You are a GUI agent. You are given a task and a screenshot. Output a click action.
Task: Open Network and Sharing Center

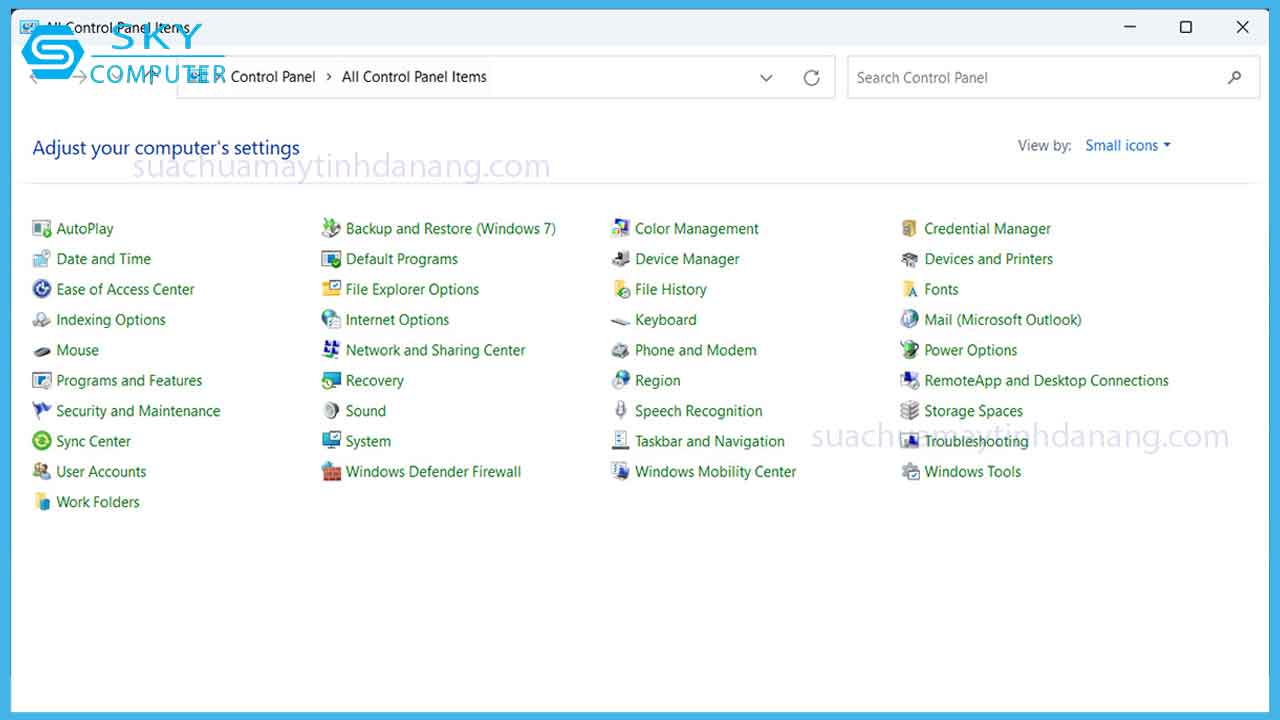pos(436,350)
